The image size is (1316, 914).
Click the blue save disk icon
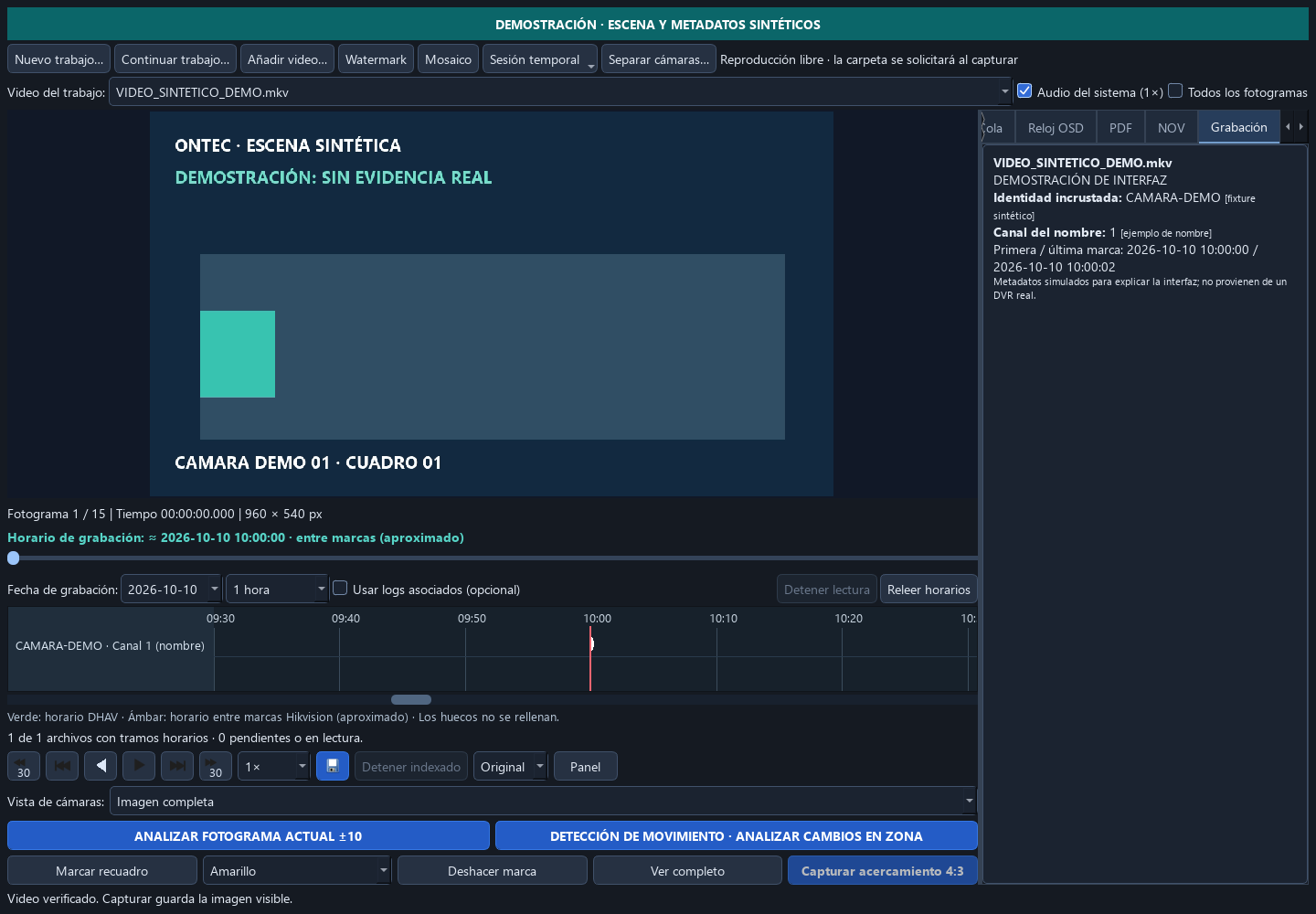[x=333, y=766]
